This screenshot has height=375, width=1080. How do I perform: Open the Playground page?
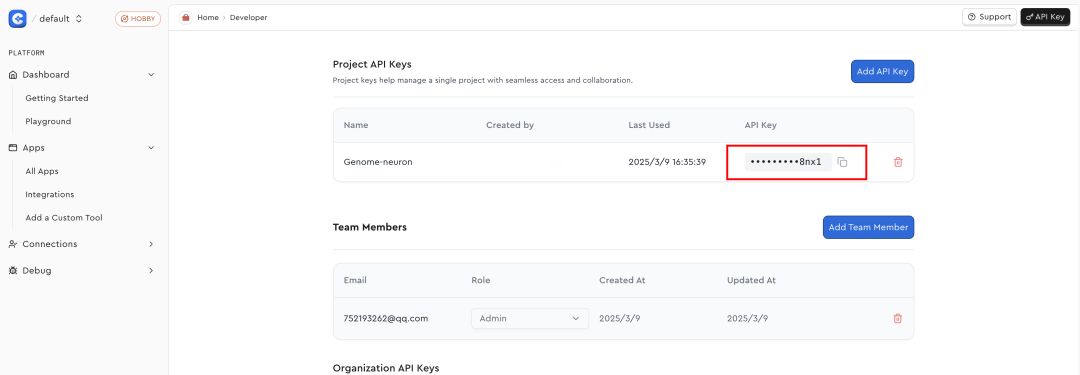tap(48, 121)
